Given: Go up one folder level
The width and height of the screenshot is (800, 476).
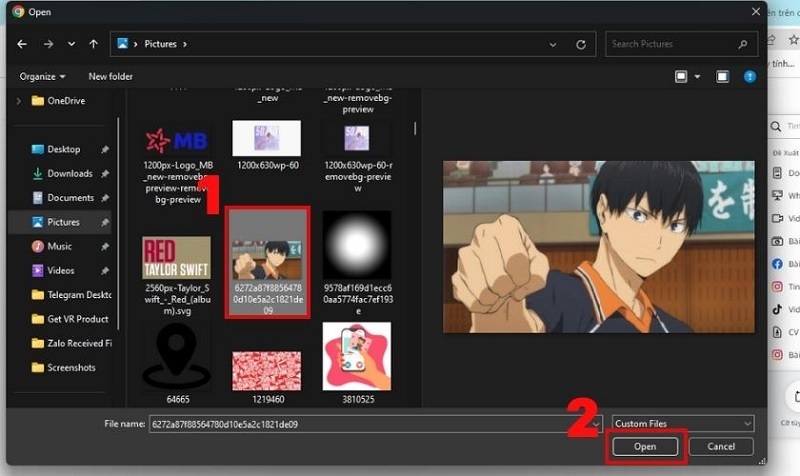Looking at the screenshot, I should [x=93, y=44].
